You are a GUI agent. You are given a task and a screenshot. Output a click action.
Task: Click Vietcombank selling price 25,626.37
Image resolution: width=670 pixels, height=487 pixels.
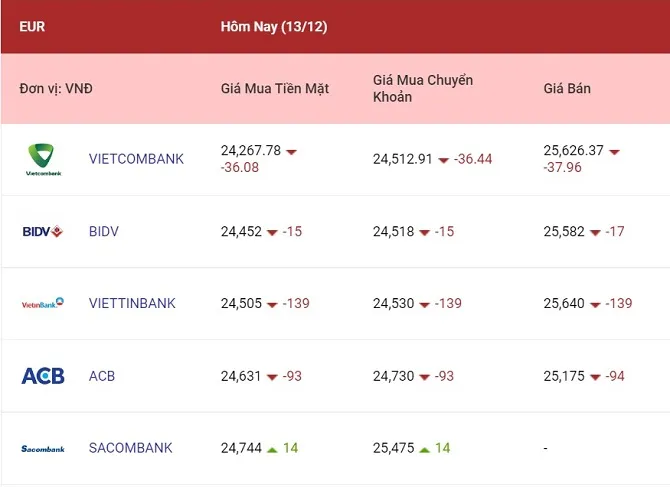click(x=573, y=150)
